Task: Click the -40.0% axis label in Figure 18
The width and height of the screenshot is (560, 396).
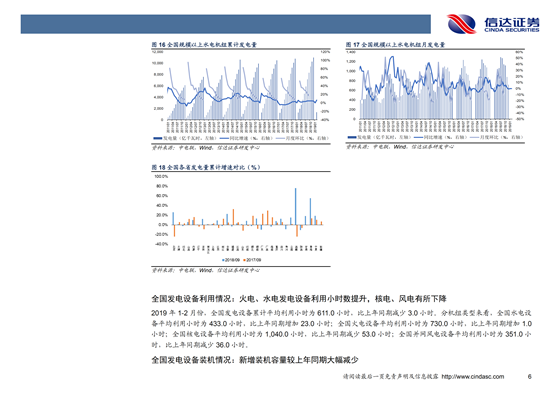Action: (x=161, y=244)
